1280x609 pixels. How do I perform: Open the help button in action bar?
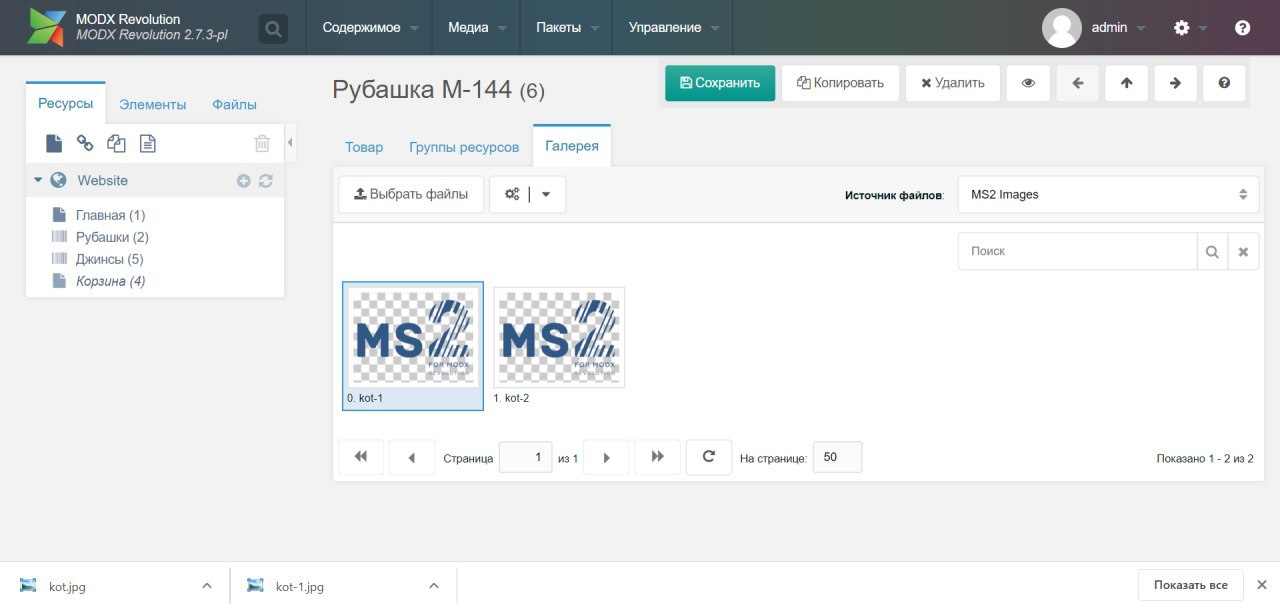click(1224, 83)
